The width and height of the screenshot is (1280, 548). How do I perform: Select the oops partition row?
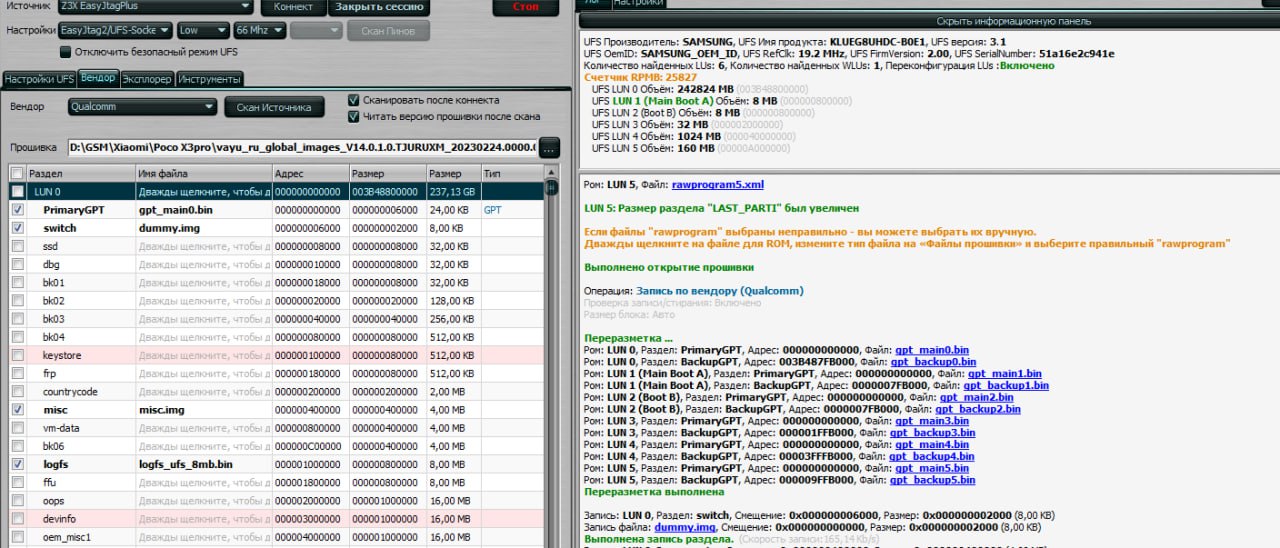(x=276, y=500)
